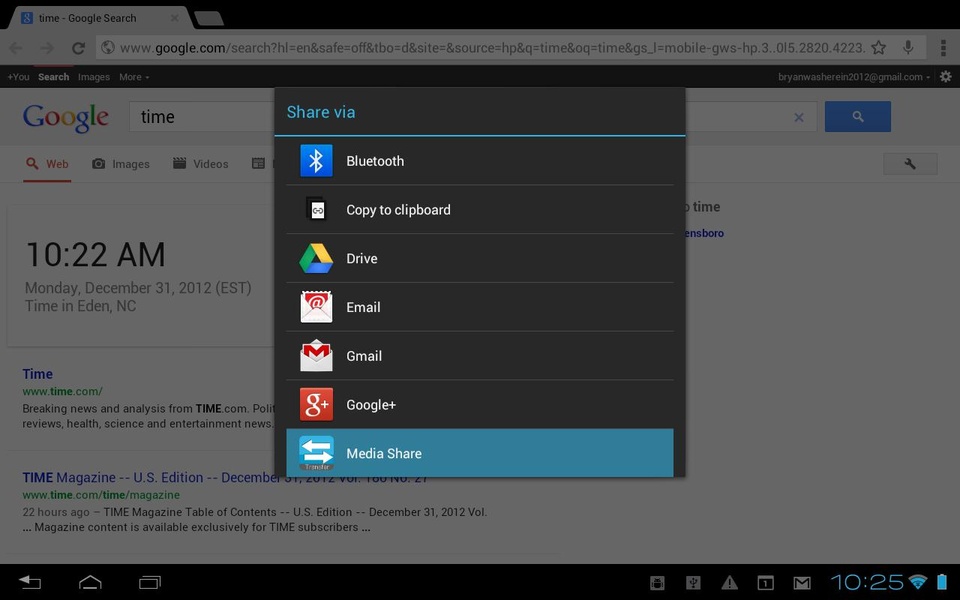This screenshot has width=960, height=600.
Task: Share via Bluetooth option
Action: click(480, 161)
